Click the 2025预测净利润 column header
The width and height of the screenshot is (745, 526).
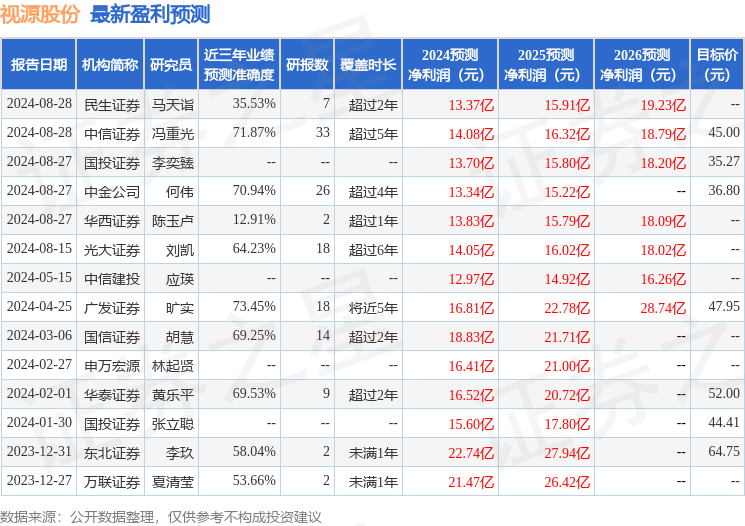(546, 65)
